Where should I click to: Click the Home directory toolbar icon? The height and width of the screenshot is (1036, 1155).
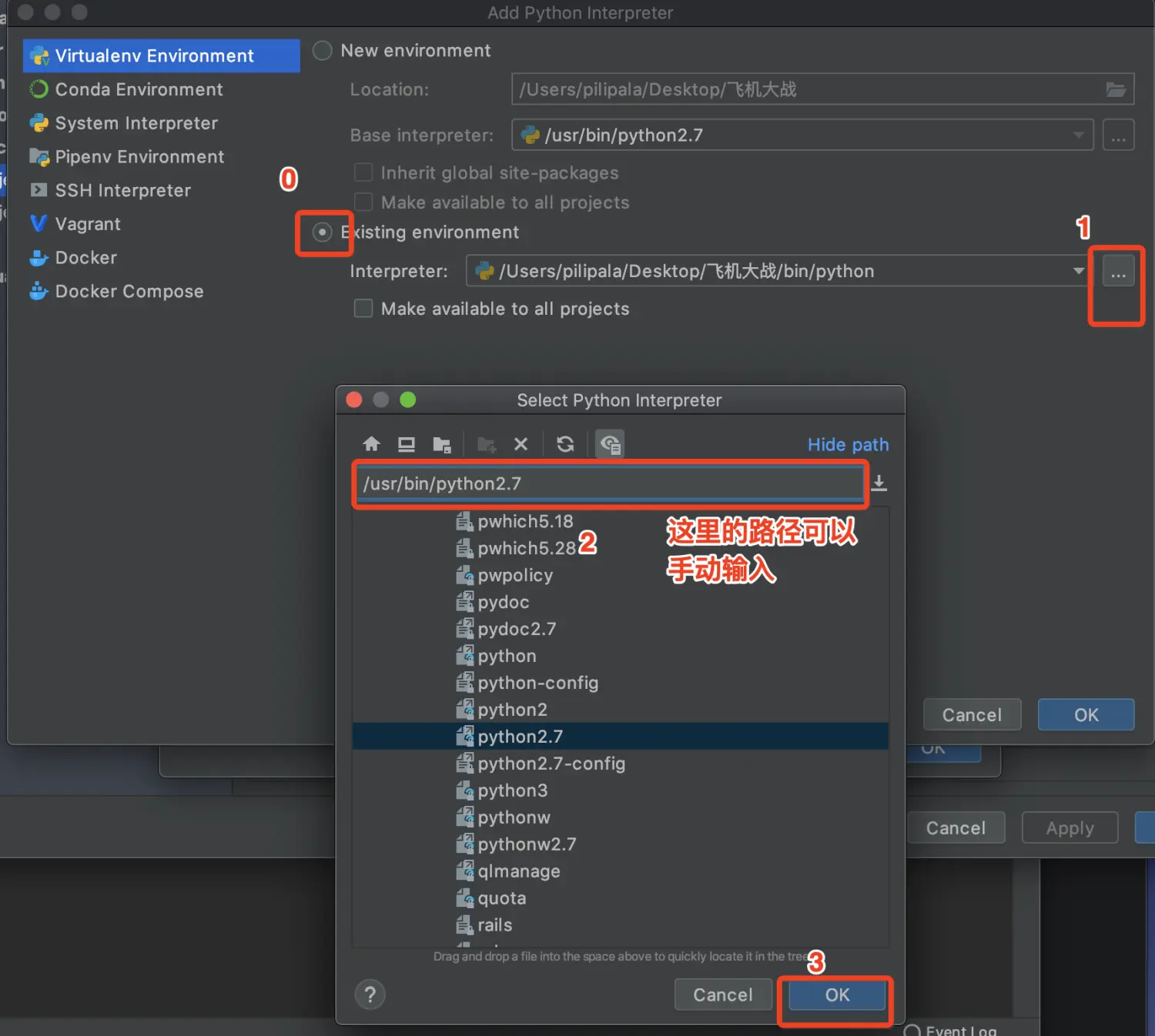371,444
